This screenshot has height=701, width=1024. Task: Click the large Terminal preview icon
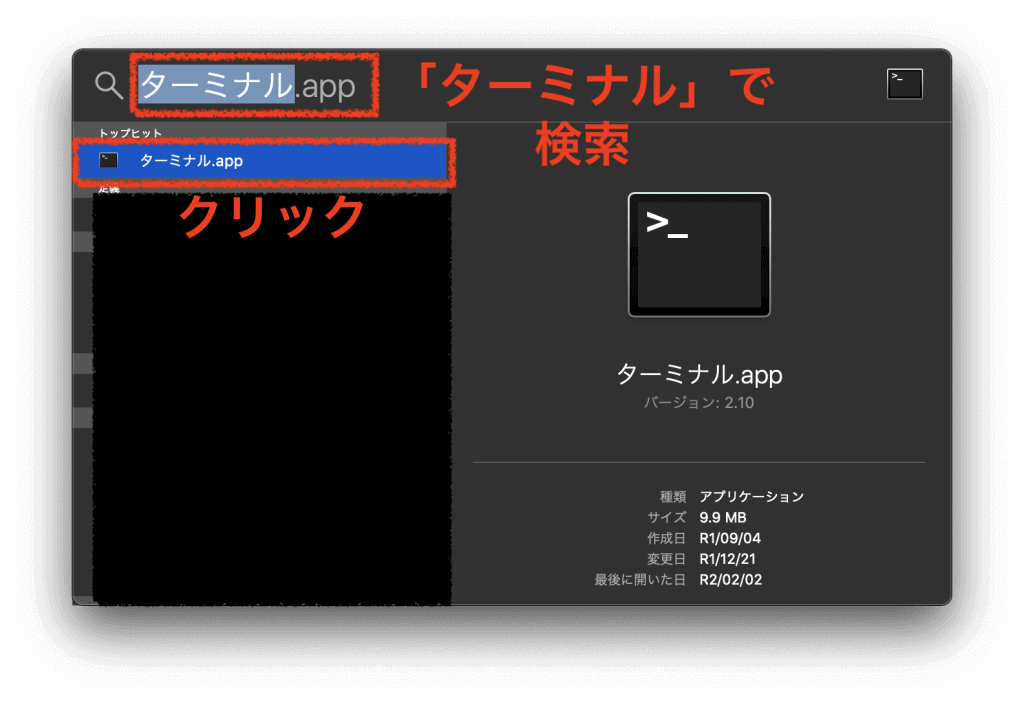click(699, 255)
